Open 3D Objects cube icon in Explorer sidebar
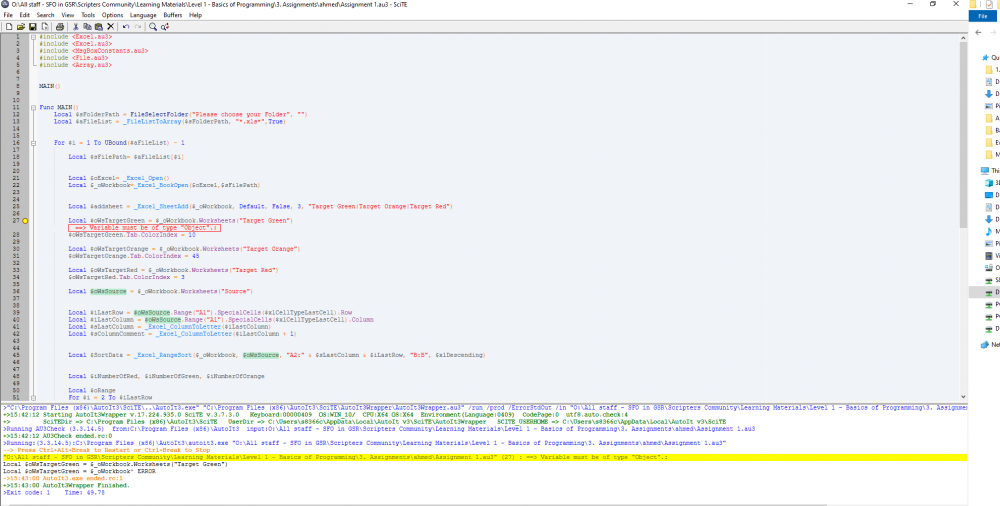Viewport: 1000px width, 506px height. (x=989, y=183)
